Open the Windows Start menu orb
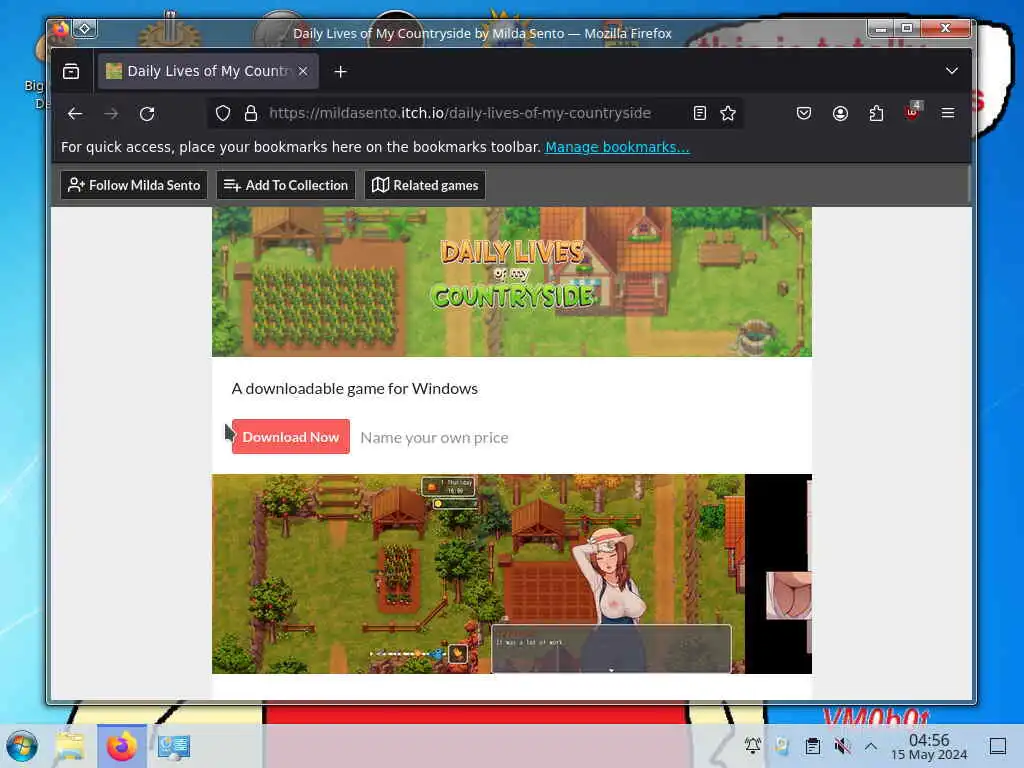1024x768 pixels. [22, 746]
